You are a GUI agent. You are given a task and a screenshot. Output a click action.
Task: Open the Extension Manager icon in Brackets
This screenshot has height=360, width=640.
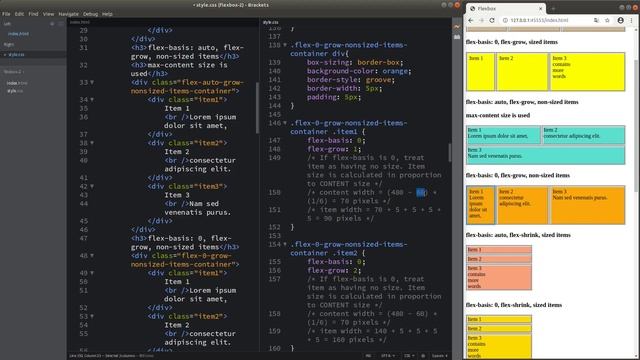457,37
